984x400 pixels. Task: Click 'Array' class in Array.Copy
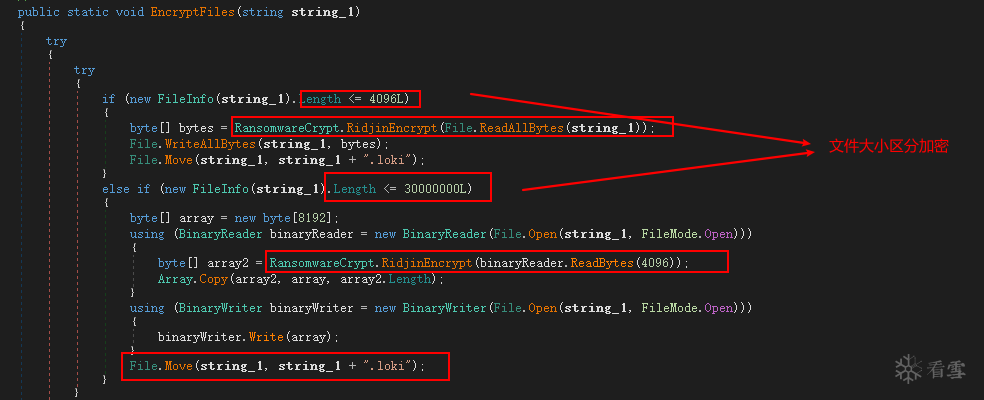[176, 278]
